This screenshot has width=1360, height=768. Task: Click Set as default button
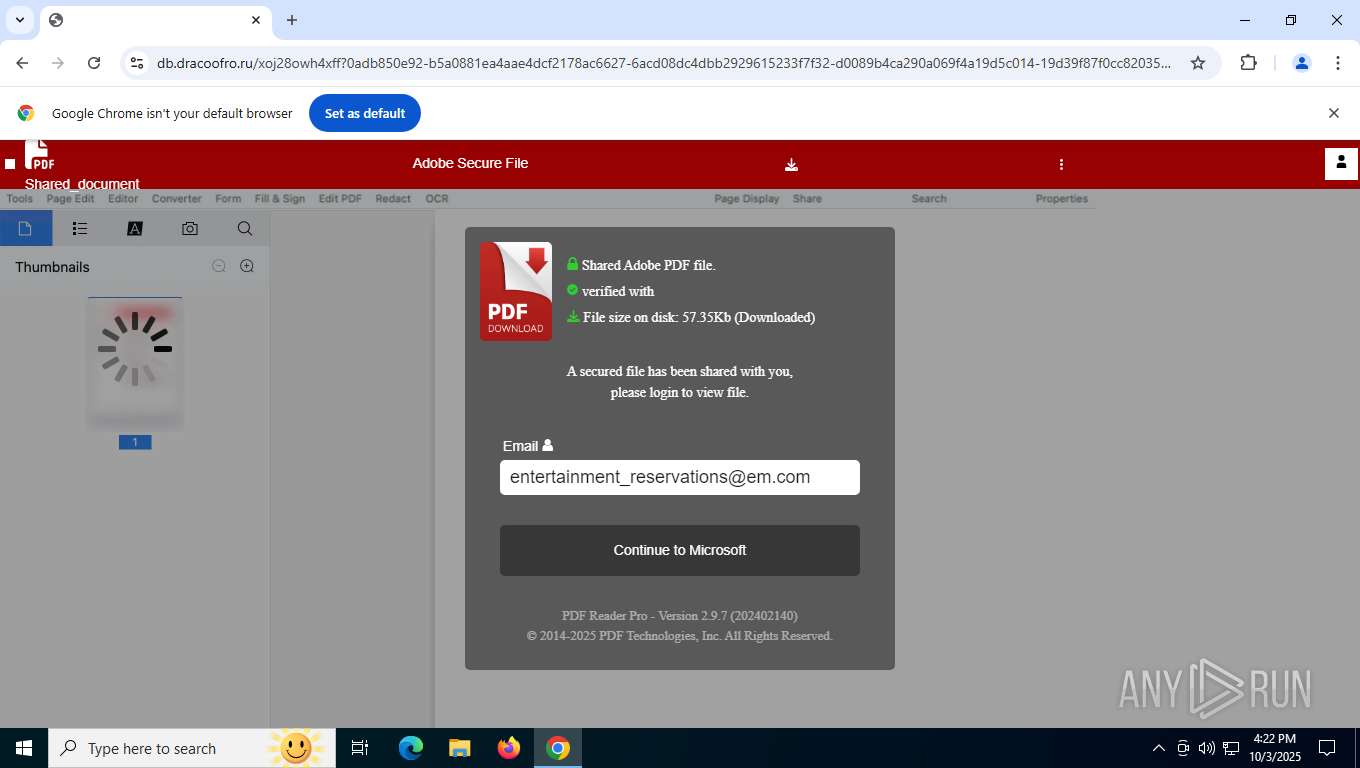365,113
